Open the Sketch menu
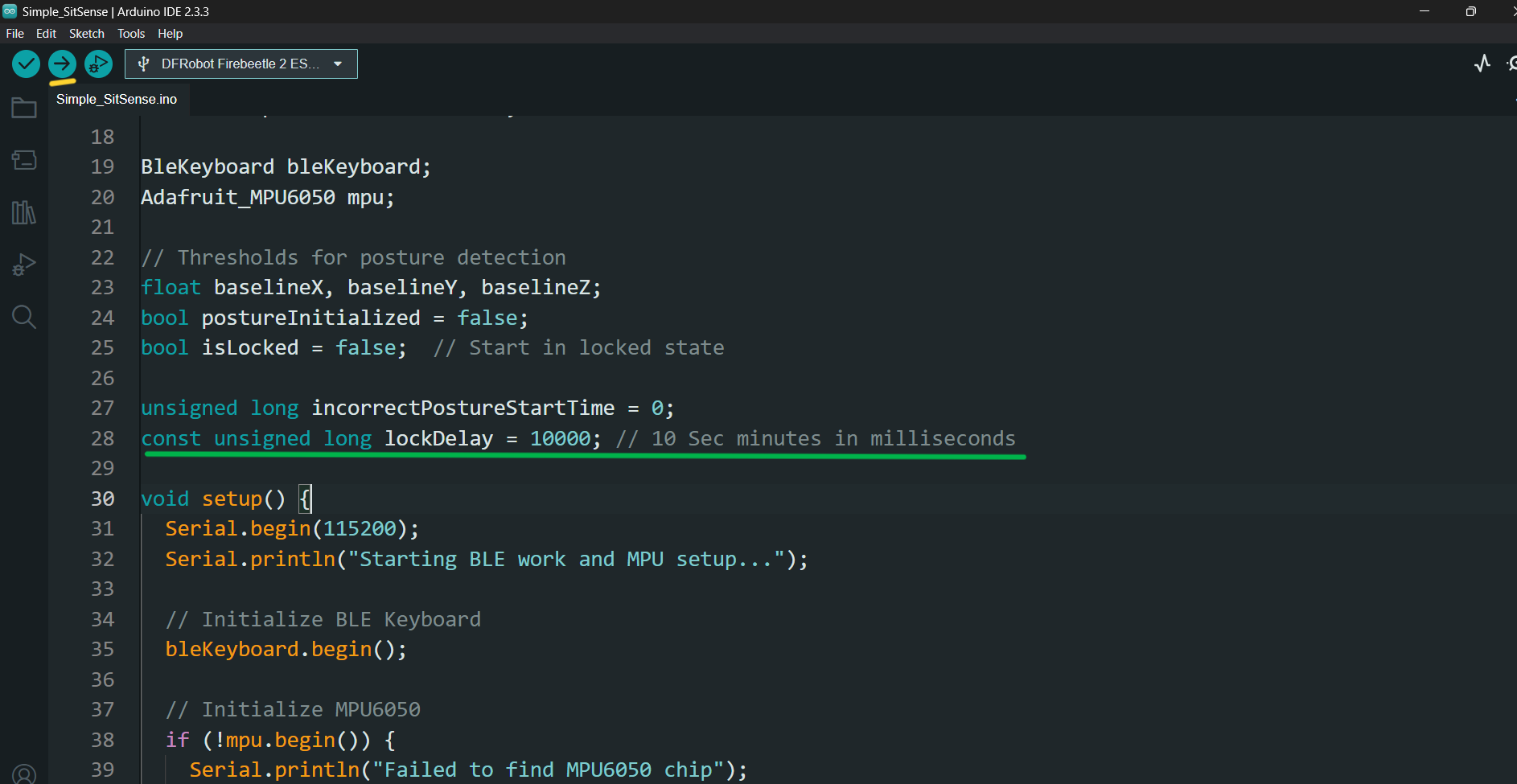Image resolution: width=1517 pixels, height=784 pixels. pos(87,33)
